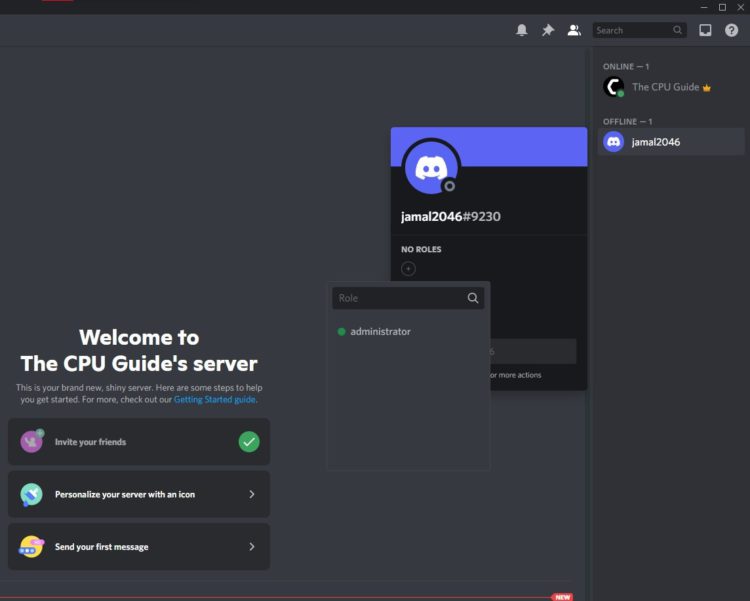Viewport: 750px width, 601px height.
Task: Click the invite friends purple icon
Action: point(32,441)
